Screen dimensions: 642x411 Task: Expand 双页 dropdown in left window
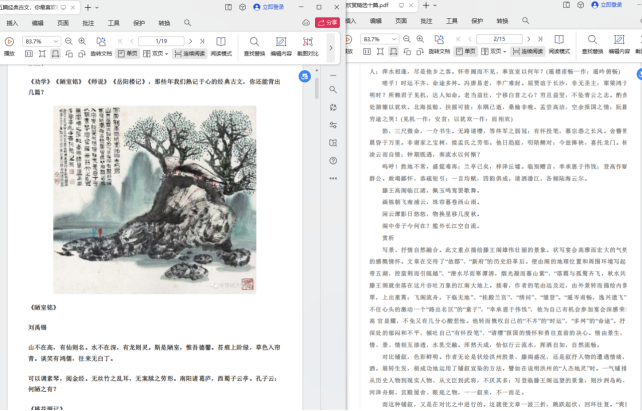click(166, 54)
